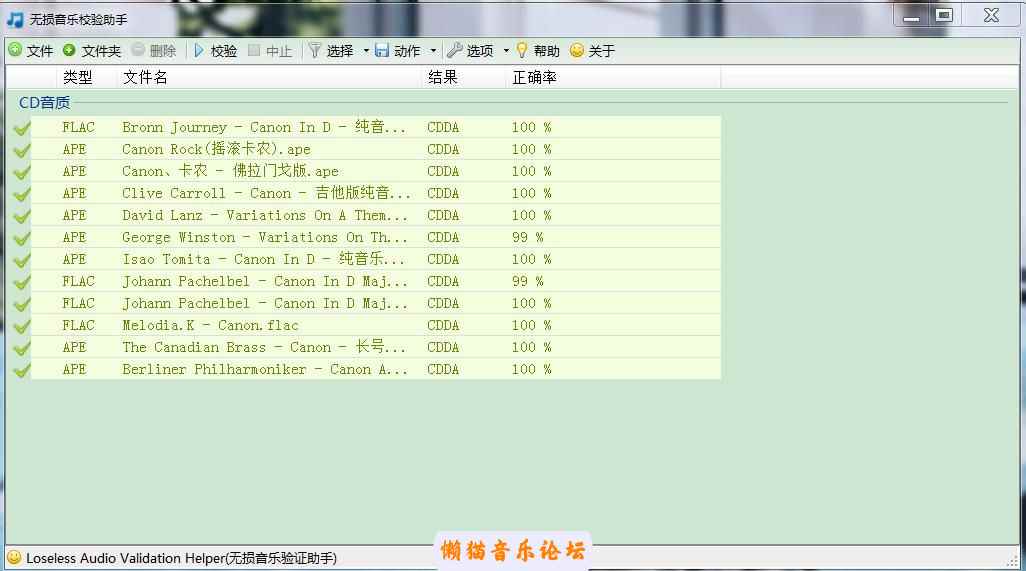Click the 选项 (Options) wrench icon
This screenshot has width=1026, height=571.
tap(455, 50)
